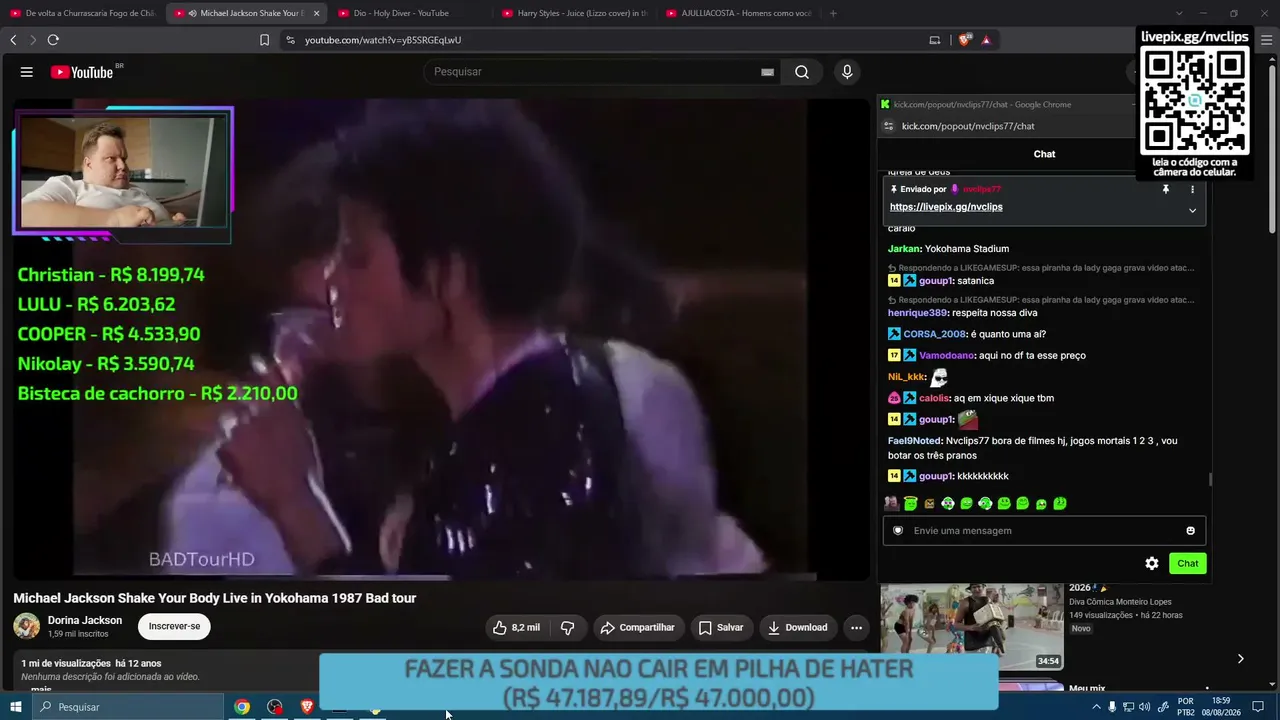Bookmark this page with the bookmark icon
Image resolution: width=1280 pixels, height=720 pixels.
tap(264, 40)
